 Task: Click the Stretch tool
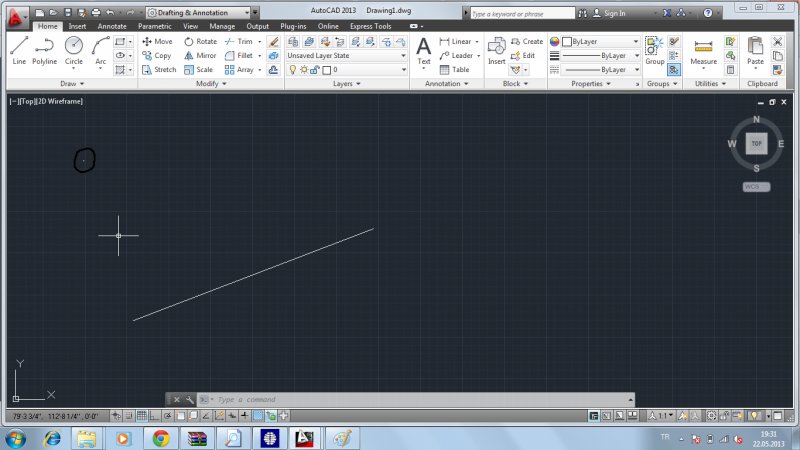tap(159, 69)
